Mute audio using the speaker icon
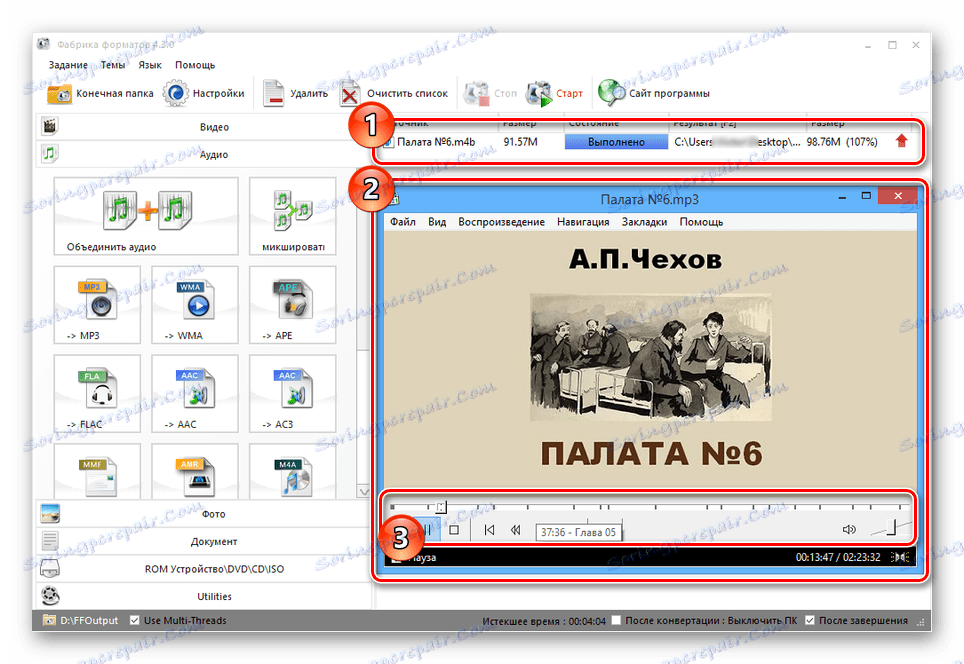 (849, 529)
